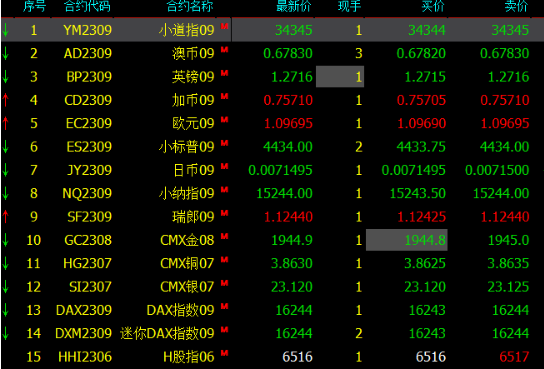Select the AD2309 contract code
The image size is (544, 369).
(x=88, y=53)
